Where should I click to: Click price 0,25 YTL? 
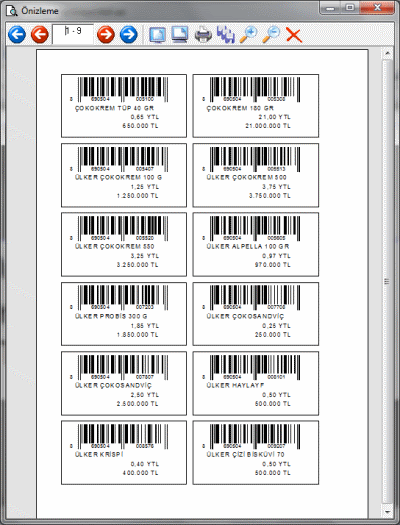[x=276, y=325]
